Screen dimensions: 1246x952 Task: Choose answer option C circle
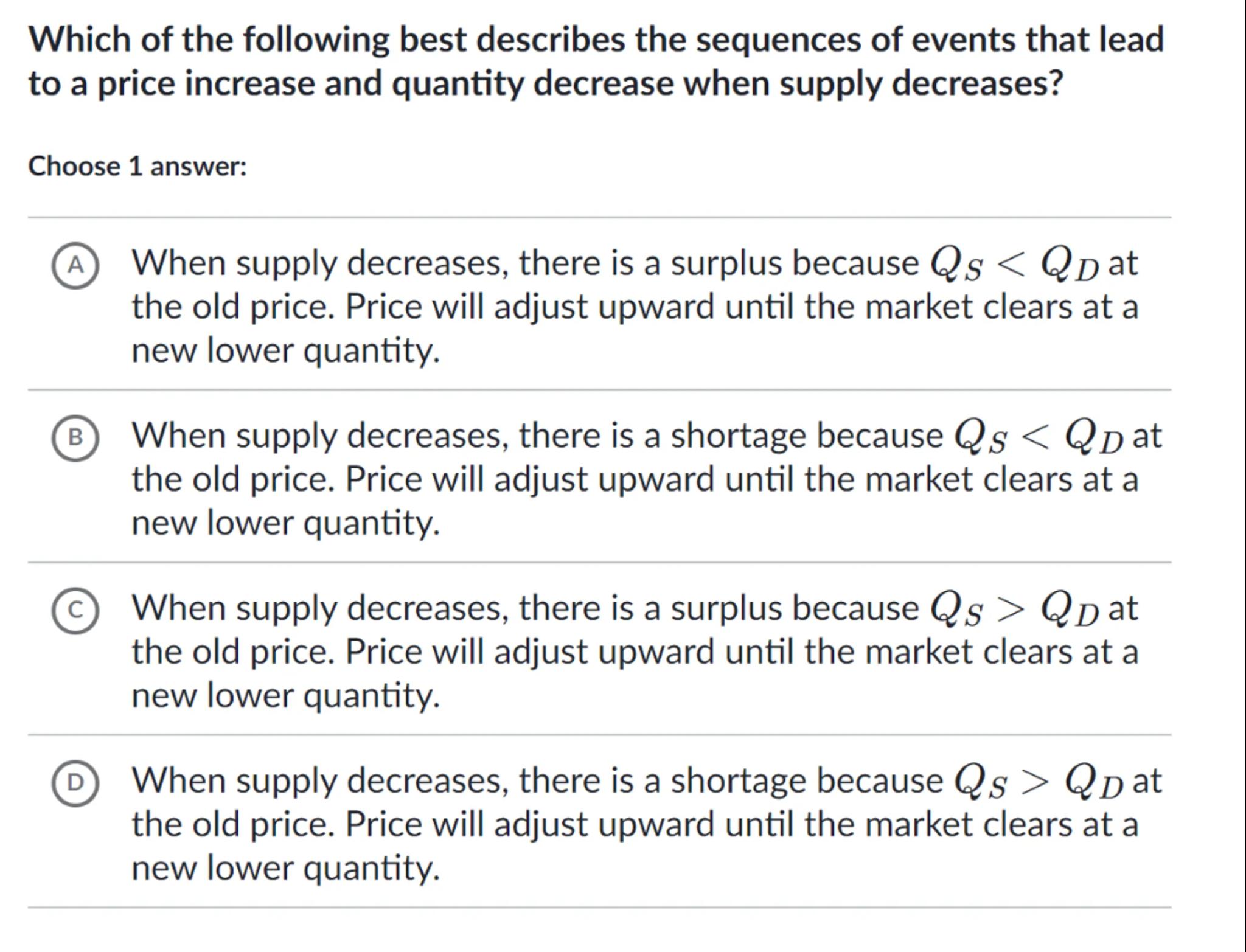75,610
